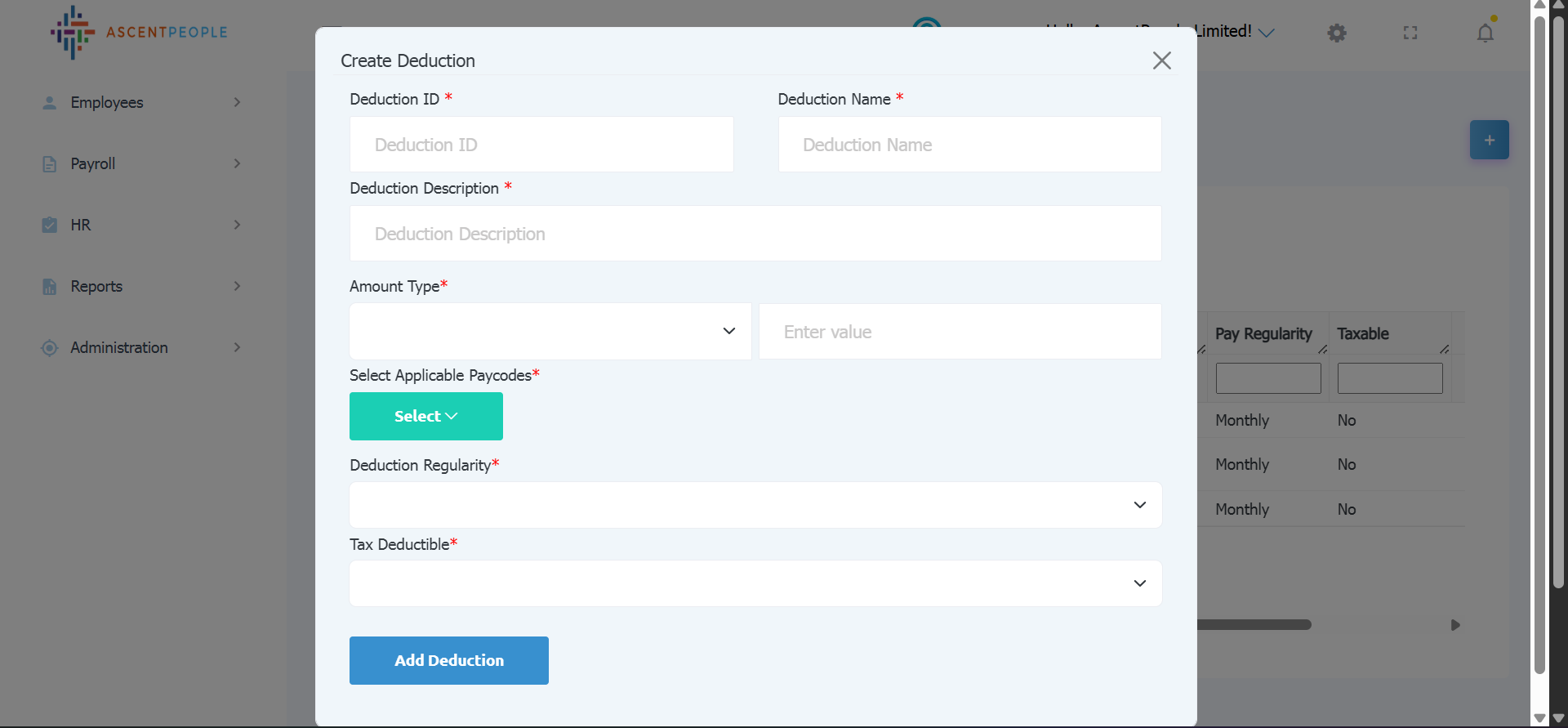This screenshot has height=728, width=1568.
Task: Close the Create Deduction dialog
Action: click(x=1161, y=60)
